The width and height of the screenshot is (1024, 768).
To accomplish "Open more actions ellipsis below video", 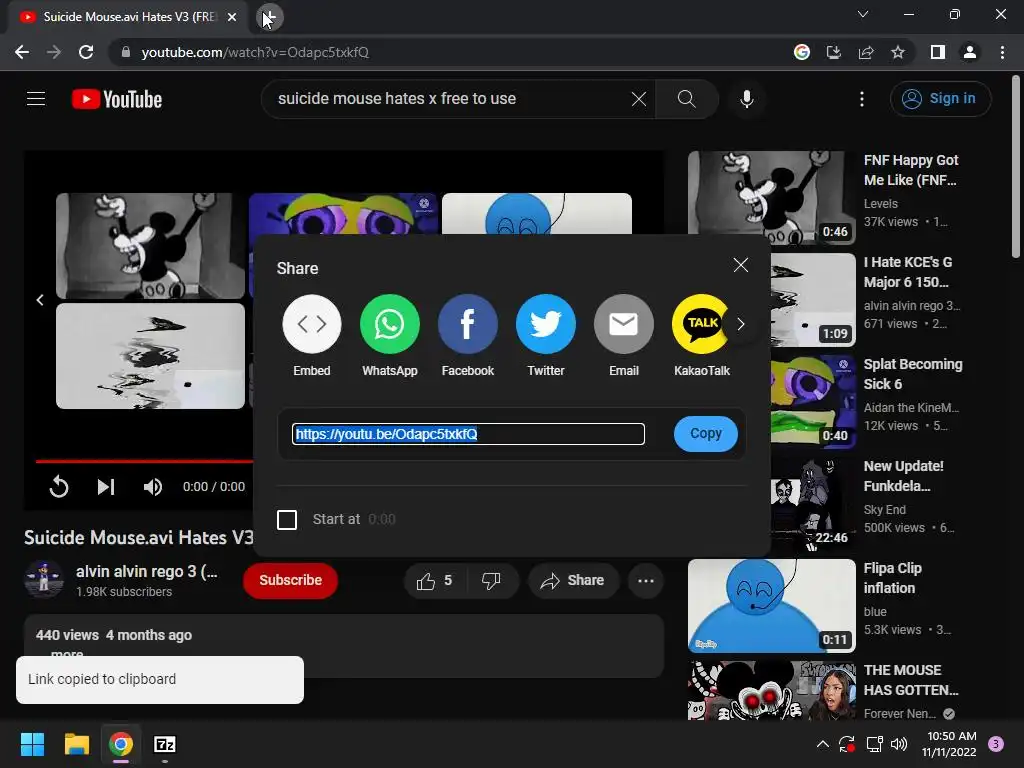I will [646, 581].
